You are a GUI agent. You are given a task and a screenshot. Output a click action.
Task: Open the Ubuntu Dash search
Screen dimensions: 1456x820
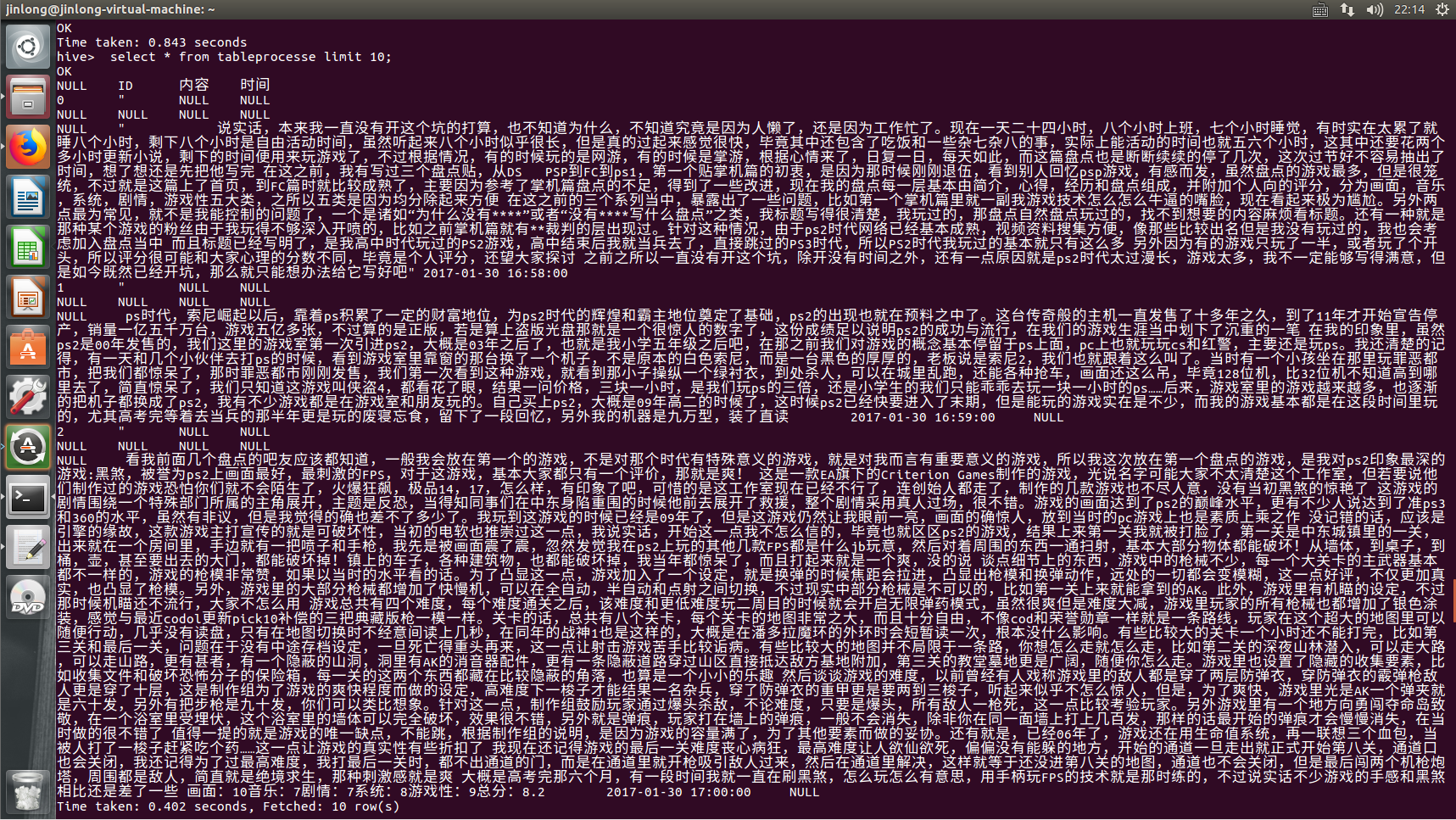click(28, 46)
